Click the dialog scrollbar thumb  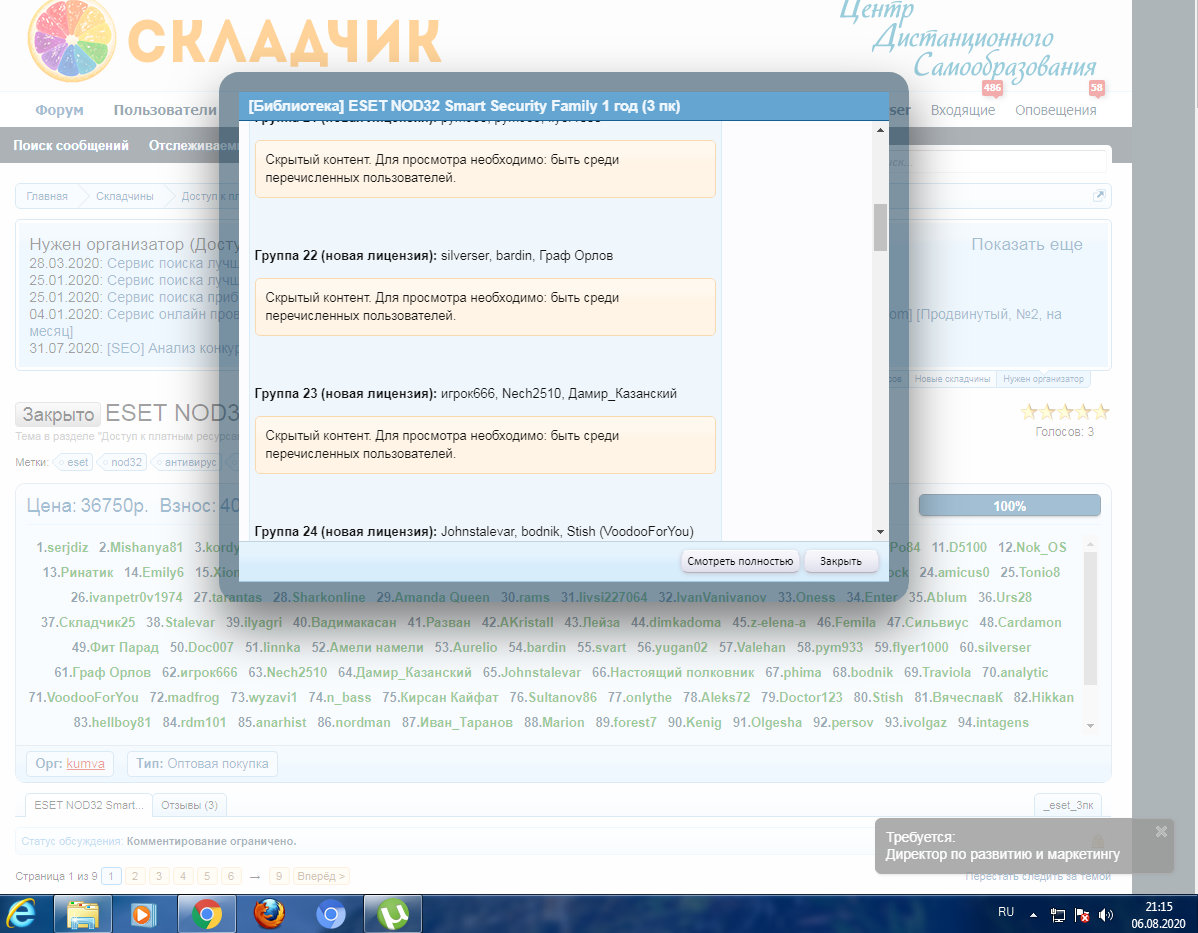(x=880, y=227)
